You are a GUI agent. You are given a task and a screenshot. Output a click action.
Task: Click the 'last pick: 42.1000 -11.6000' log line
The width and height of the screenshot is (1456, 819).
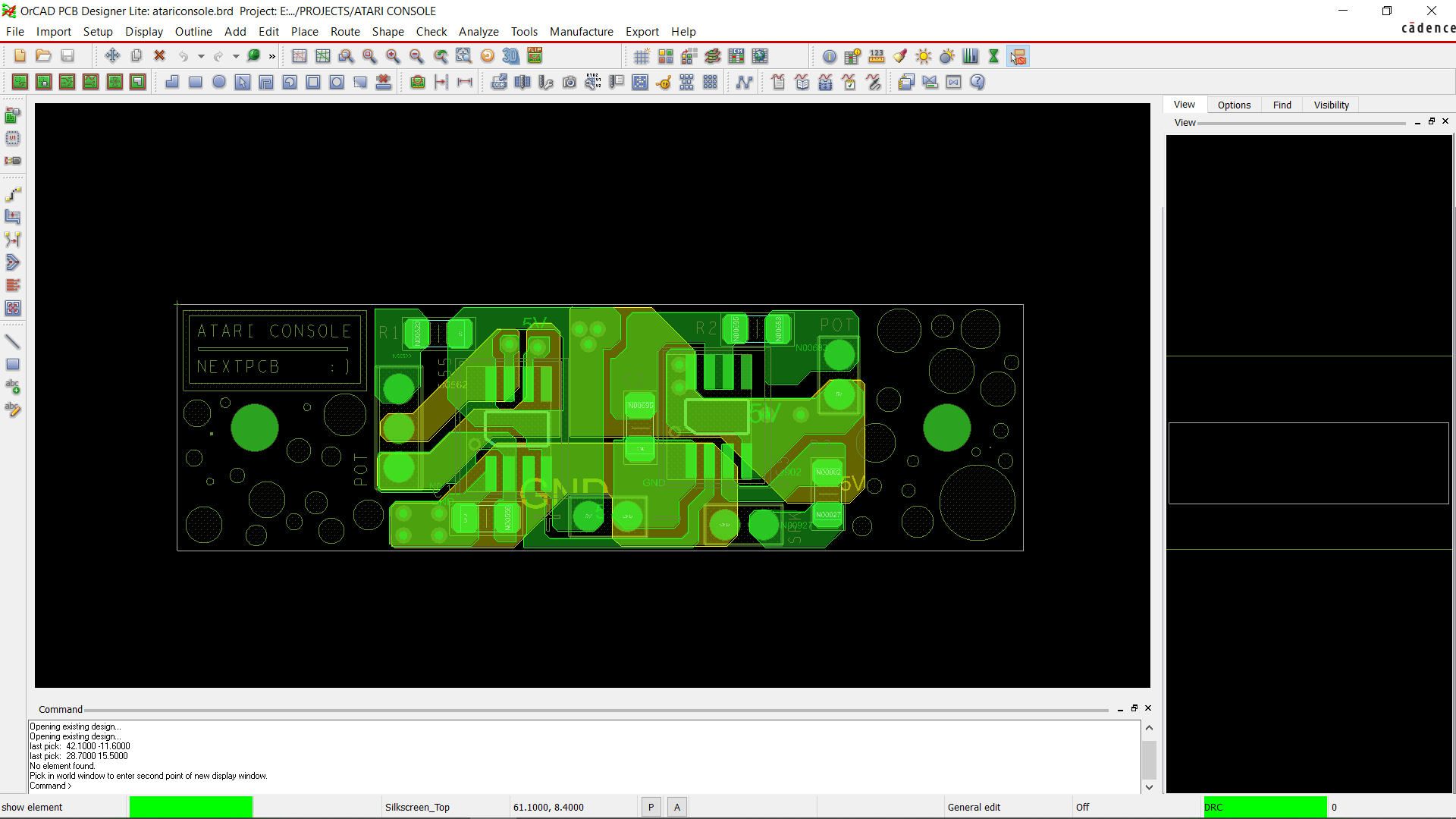[80, 746]
